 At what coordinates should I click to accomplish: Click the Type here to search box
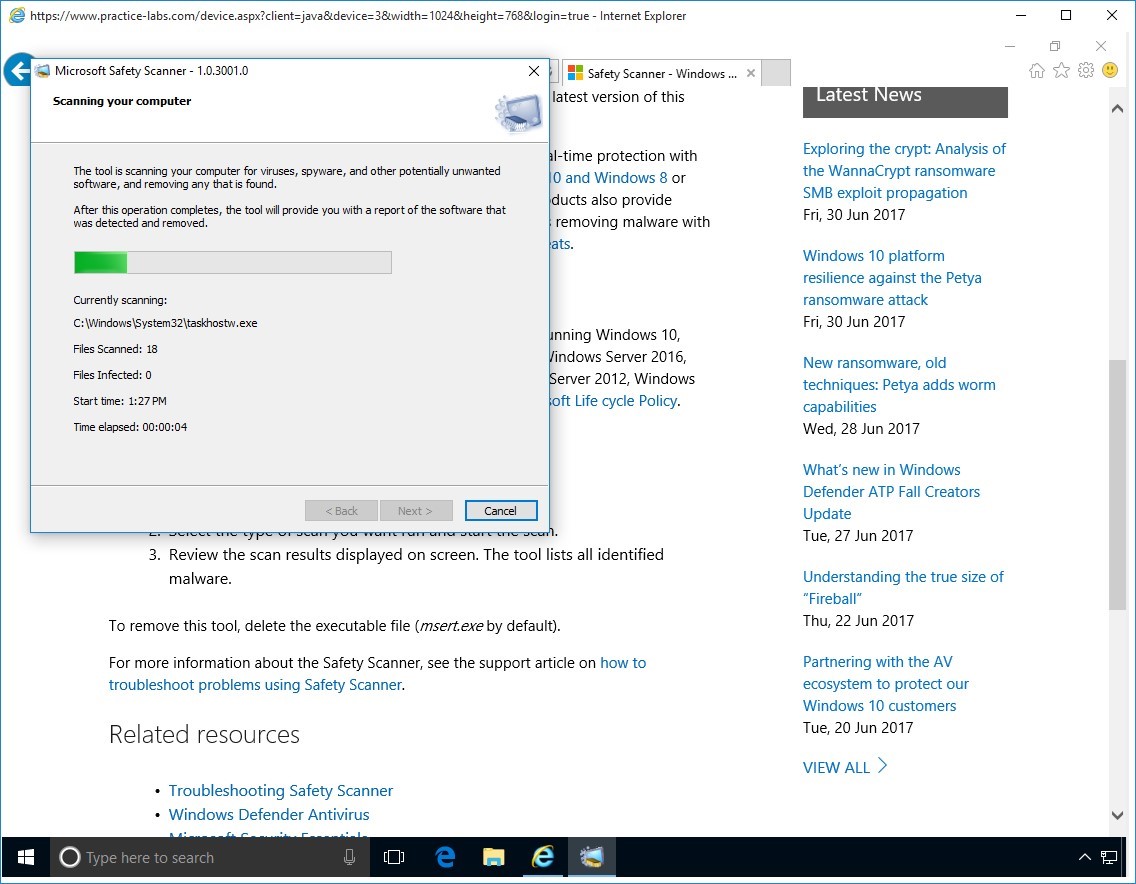209,858
